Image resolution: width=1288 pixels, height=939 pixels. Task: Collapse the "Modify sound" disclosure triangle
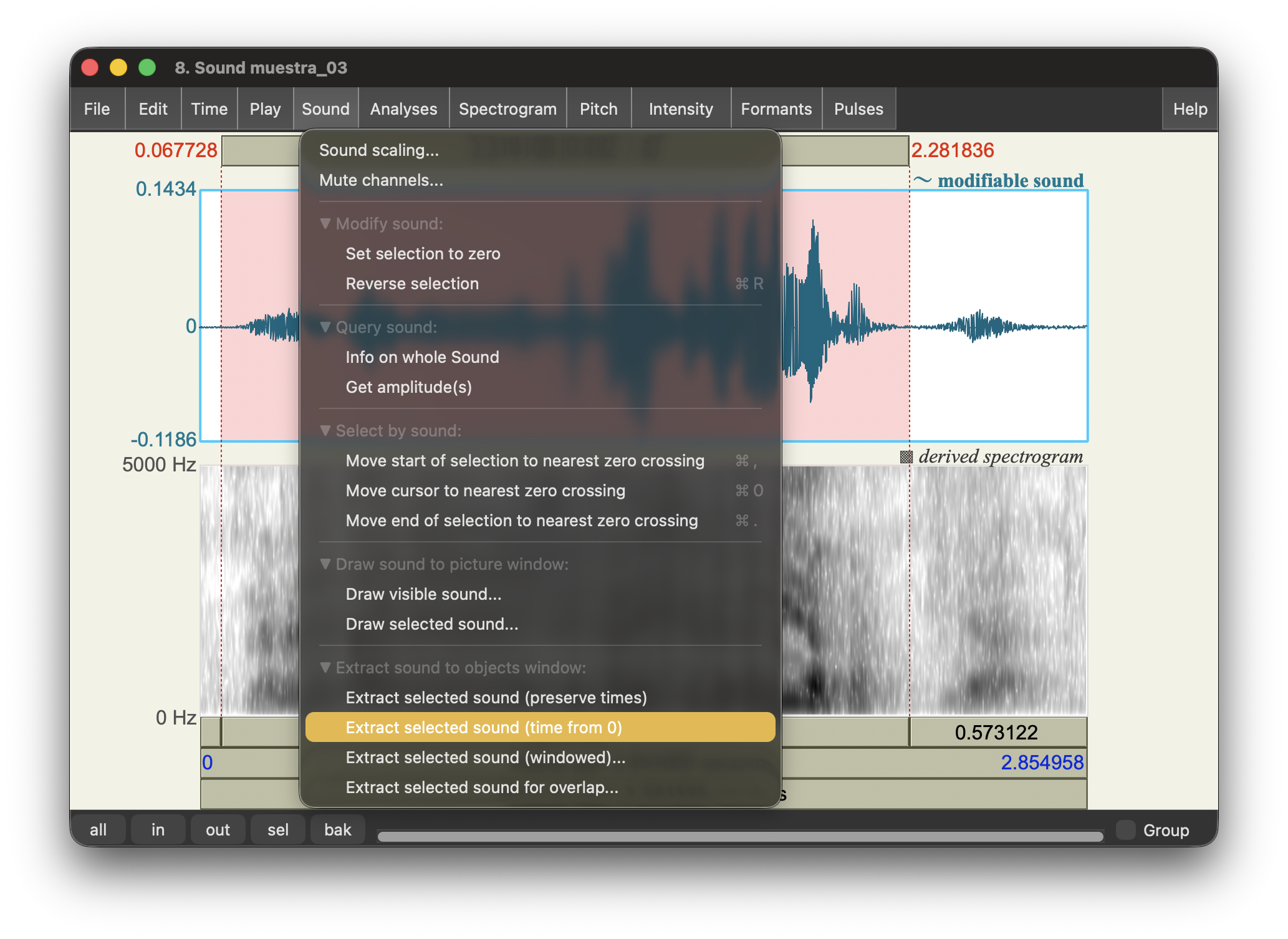(x=325, y=224)
